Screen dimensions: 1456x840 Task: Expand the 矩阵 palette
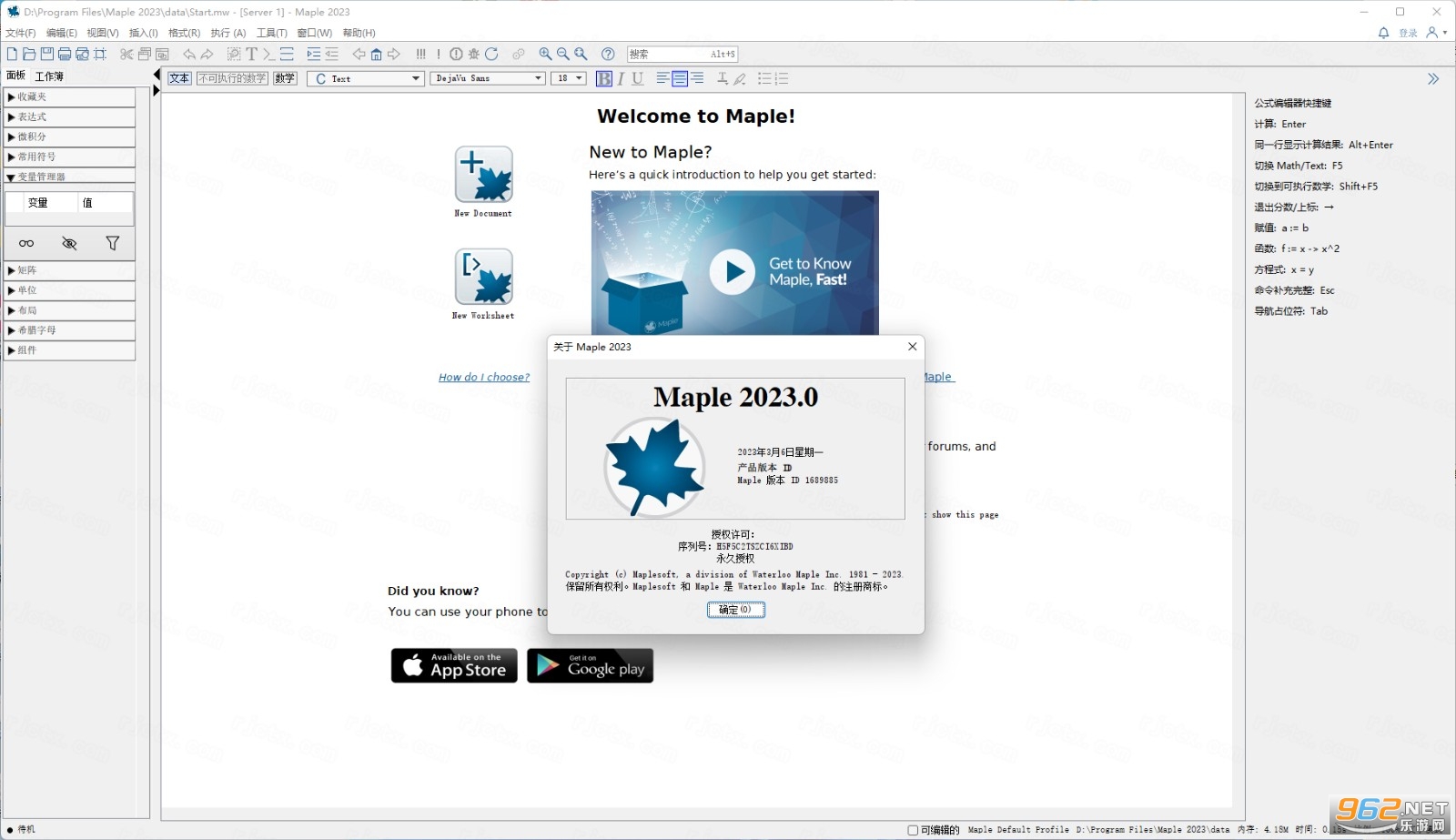[x=70, y=270]
